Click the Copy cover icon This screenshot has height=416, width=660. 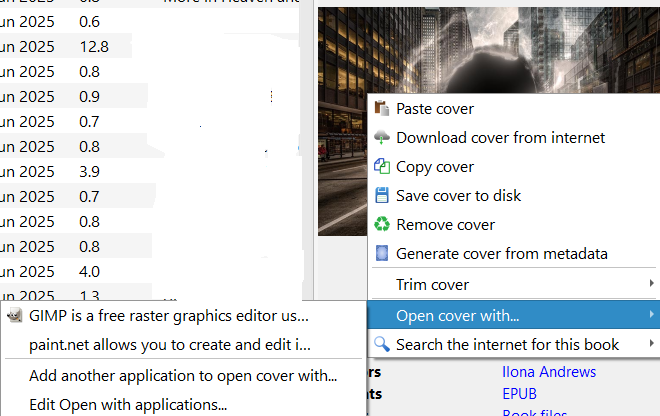click(x=382, y=167)
